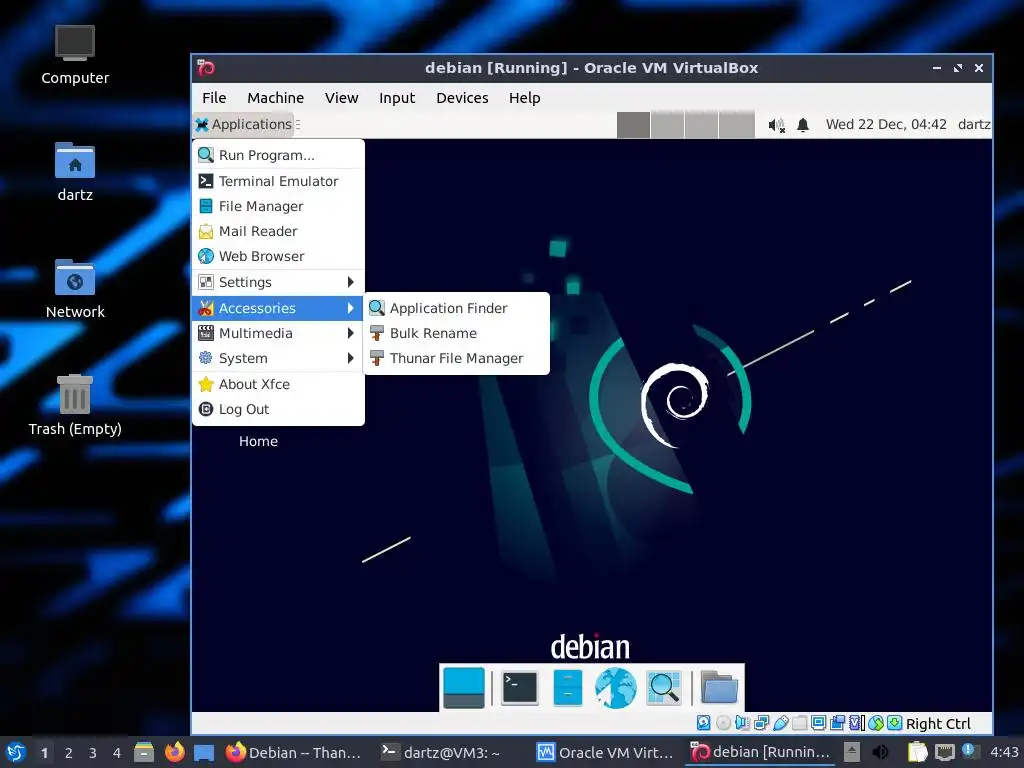Click the Right Ctrl host key label
Image resolution: width=1024 pixels, height=768 pixels.
click(x=938, y=724)
